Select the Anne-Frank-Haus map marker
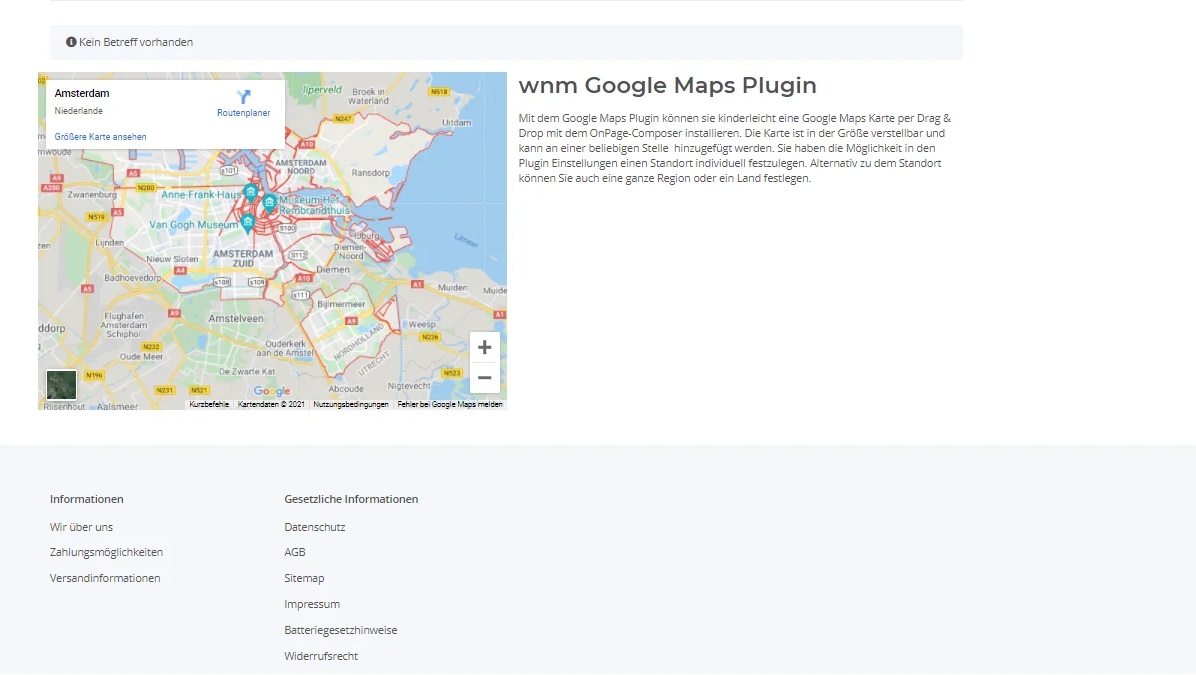The height and width of the screenshot is (675, 1196). 250,190
